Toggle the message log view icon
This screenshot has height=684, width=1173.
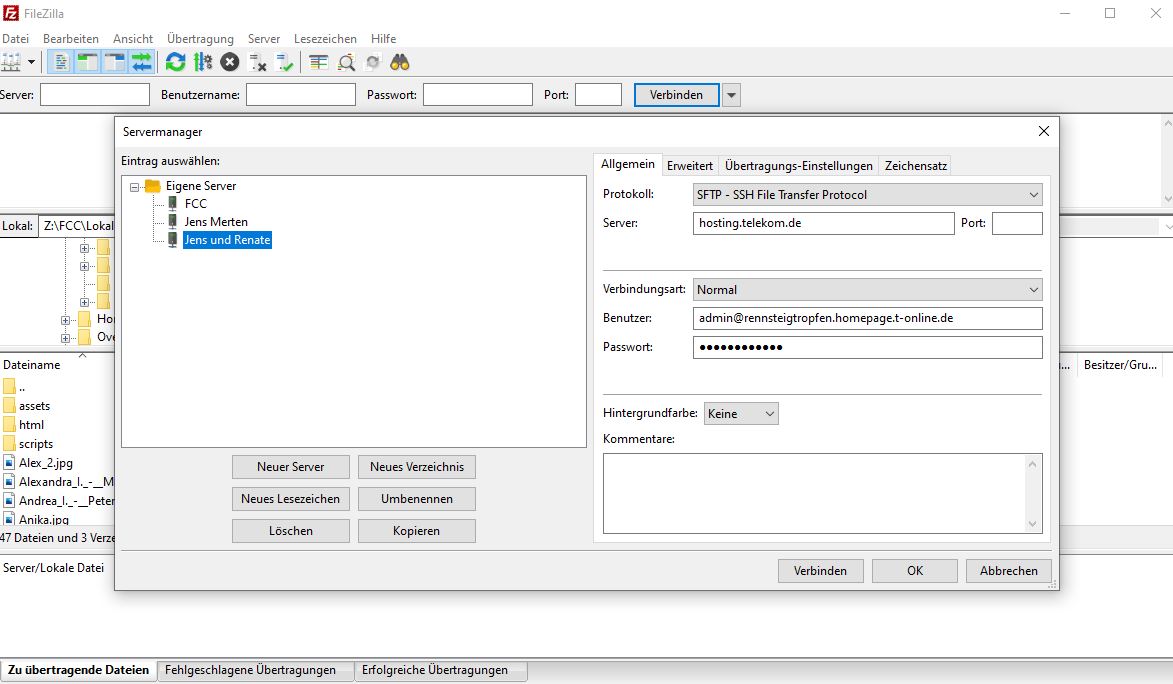coord(62,62)
